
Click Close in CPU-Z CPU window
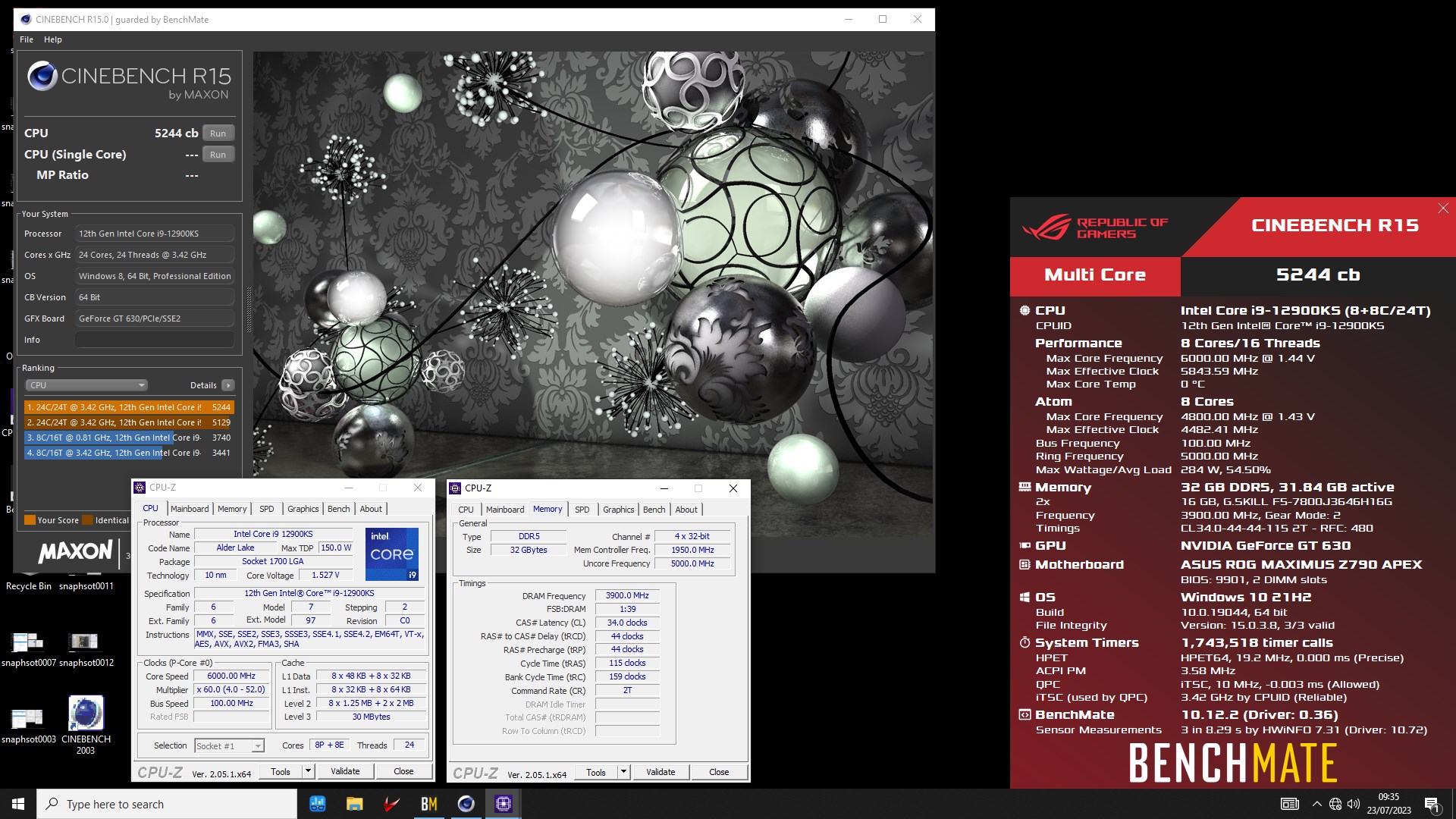[403, 771]
